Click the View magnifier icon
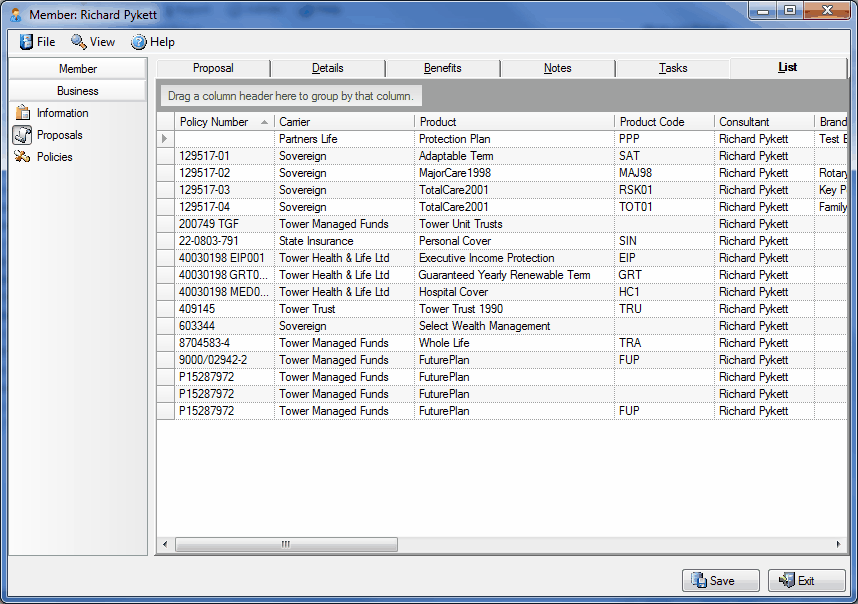Image resolution: width=858 pixels, height=604 pixels. pos(78,42)
